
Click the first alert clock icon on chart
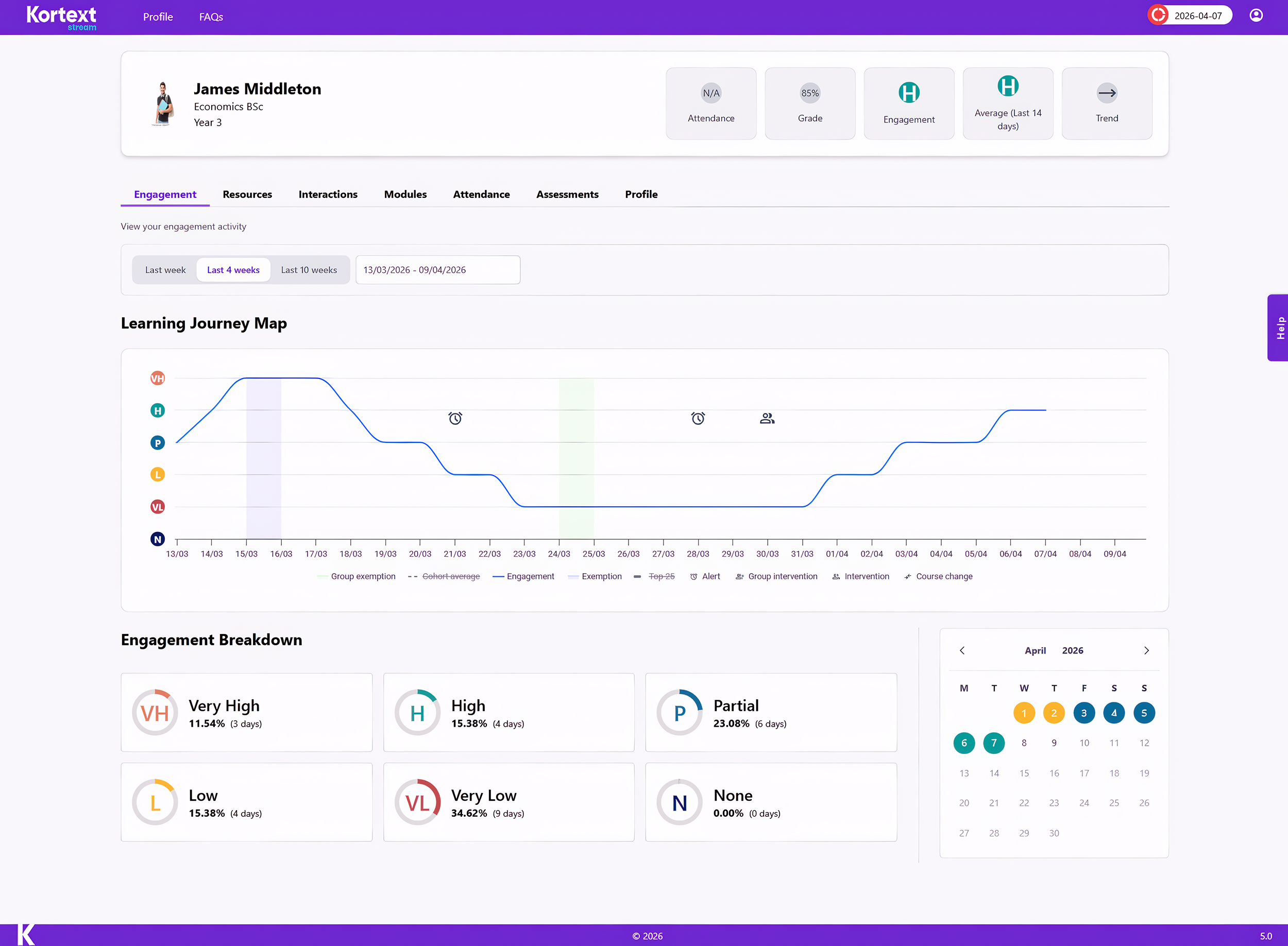click(455, 419)
